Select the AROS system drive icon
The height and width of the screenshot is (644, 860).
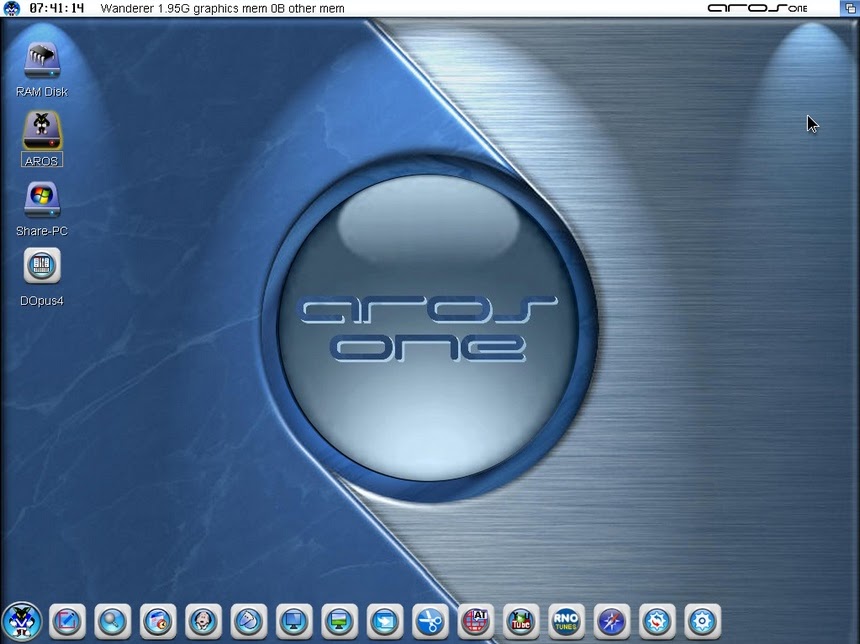click(x=41, y=131)
